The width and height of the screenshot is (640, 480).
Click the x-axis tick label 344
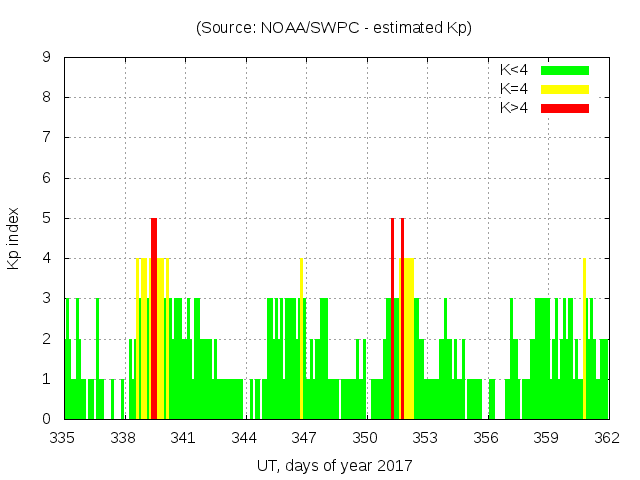point(244,437)
